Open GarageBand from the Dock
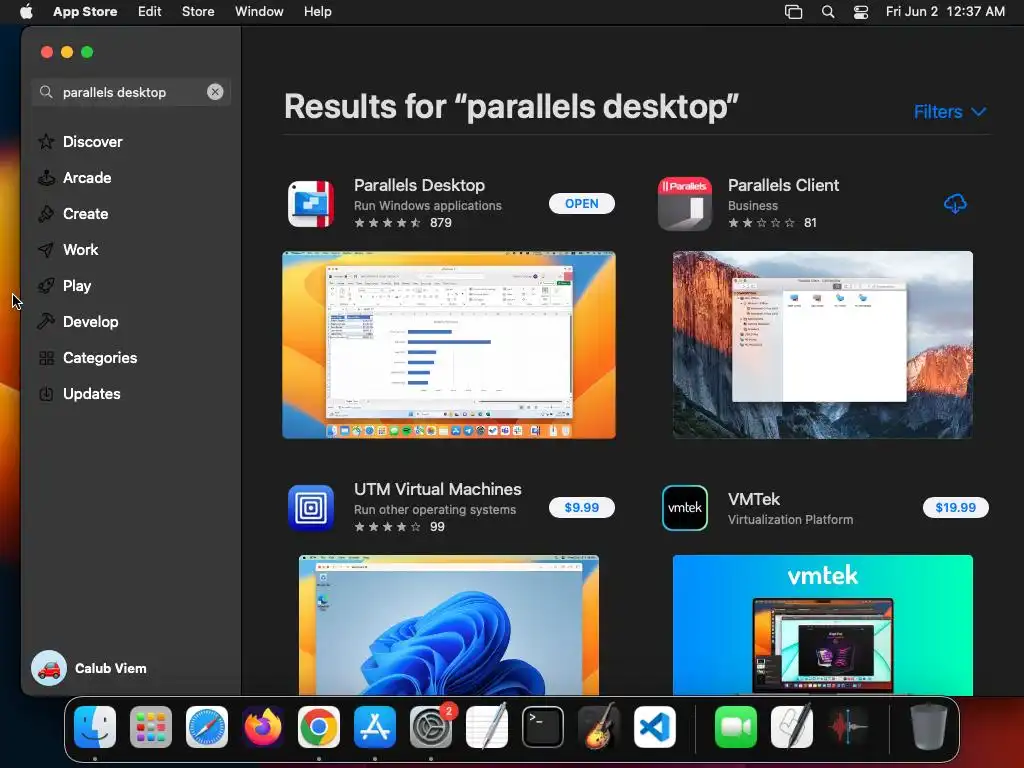 [x=599, y=726]
